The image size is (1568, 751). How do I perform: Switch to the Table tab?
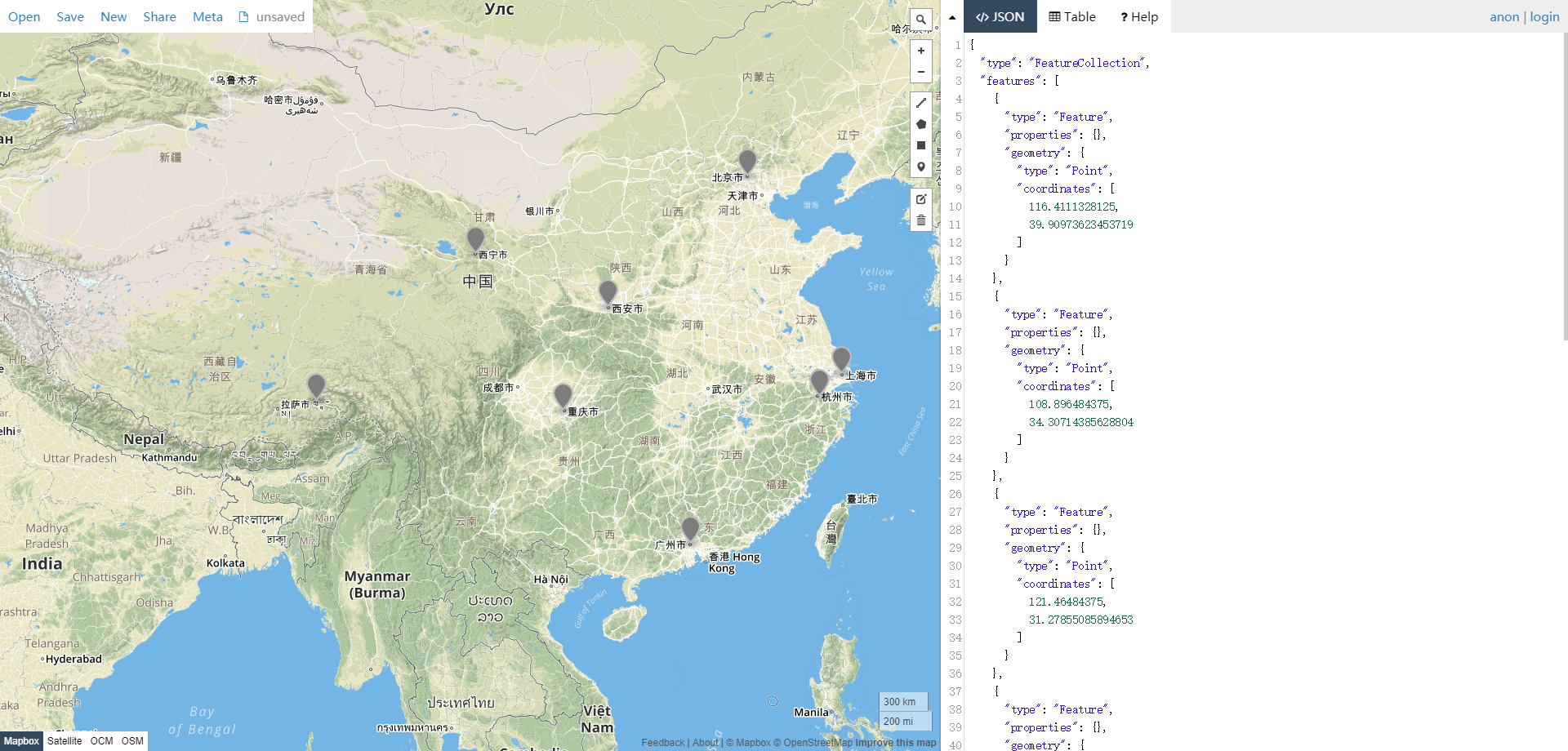[1071, 16]
